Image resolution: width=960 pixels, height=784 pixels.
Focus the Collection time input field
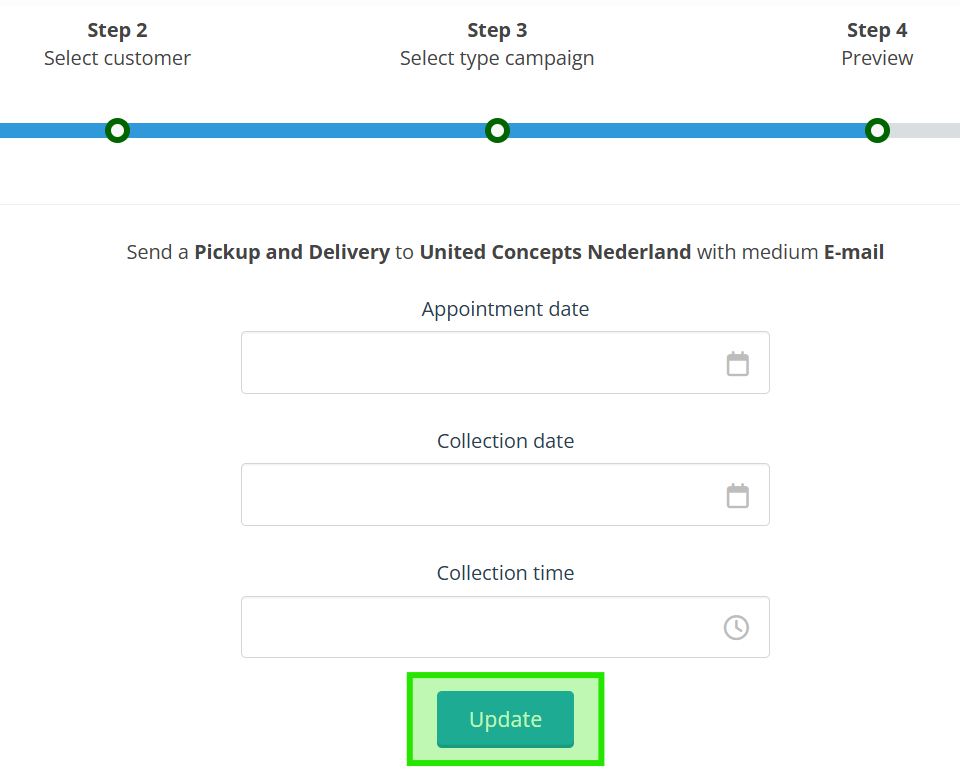(x=505, y=627)
